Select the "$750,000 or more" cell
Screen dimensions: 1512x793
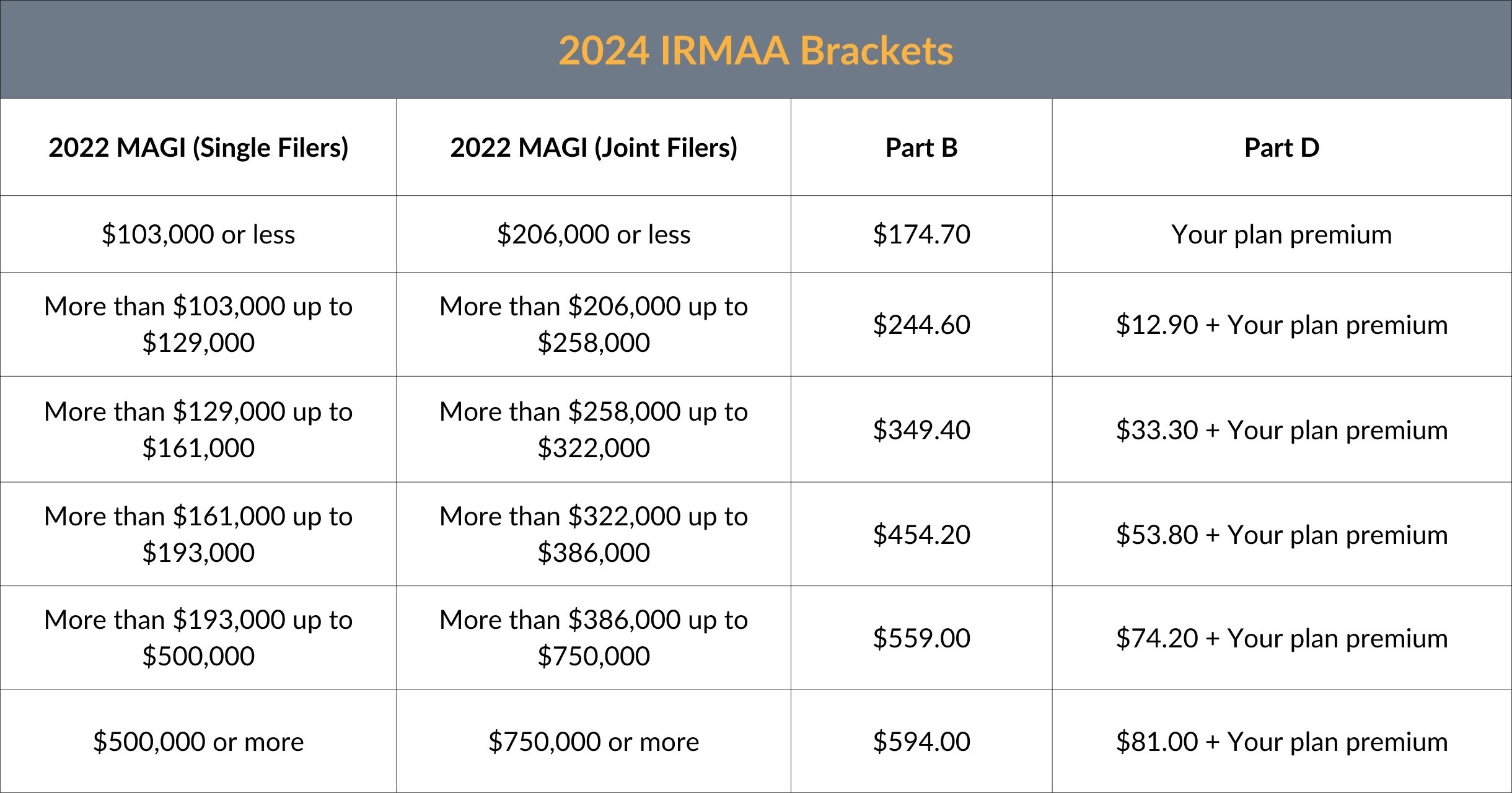pos(594,742)
